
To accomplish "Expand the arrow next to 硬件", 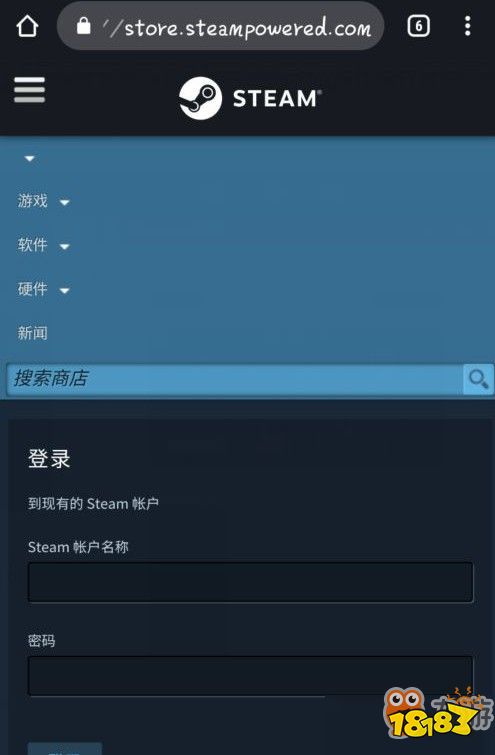I will pyautogui.click(x=65, y=290).
